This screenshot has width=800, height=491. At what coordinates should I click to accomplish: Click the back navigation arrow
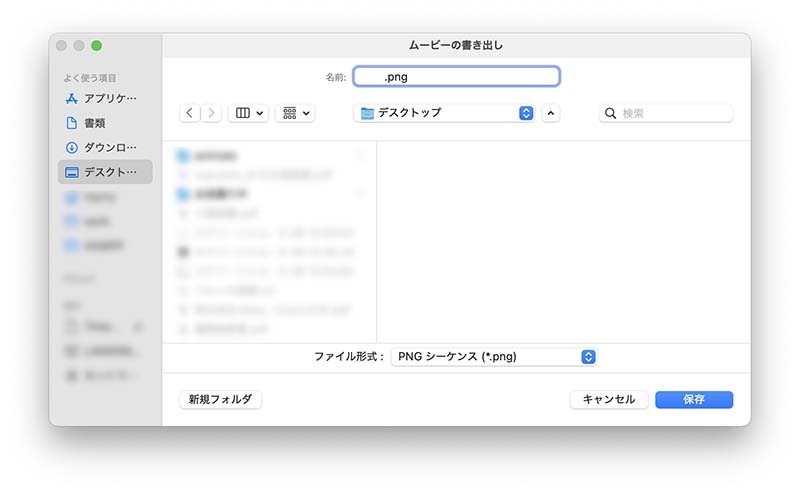[190, 114]
